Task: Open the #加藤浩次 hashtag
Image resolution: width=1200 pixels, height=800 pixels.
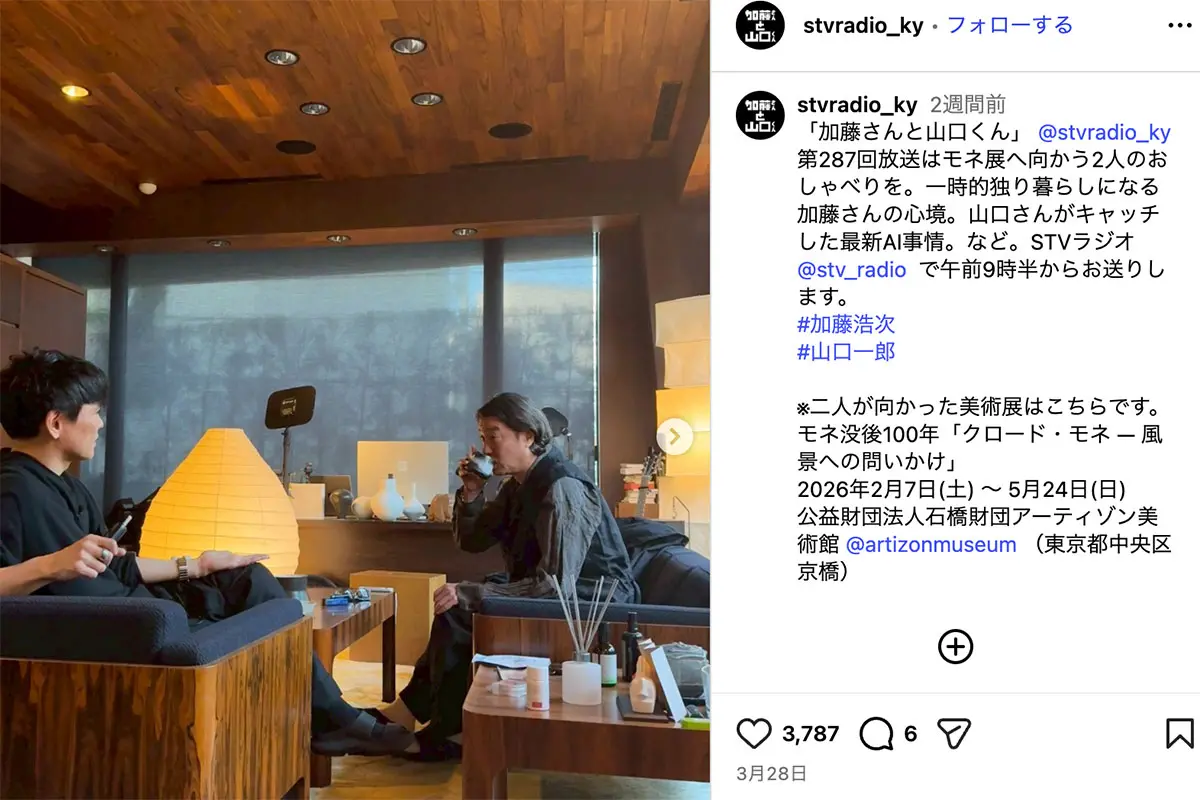Action: click(846, 324)
